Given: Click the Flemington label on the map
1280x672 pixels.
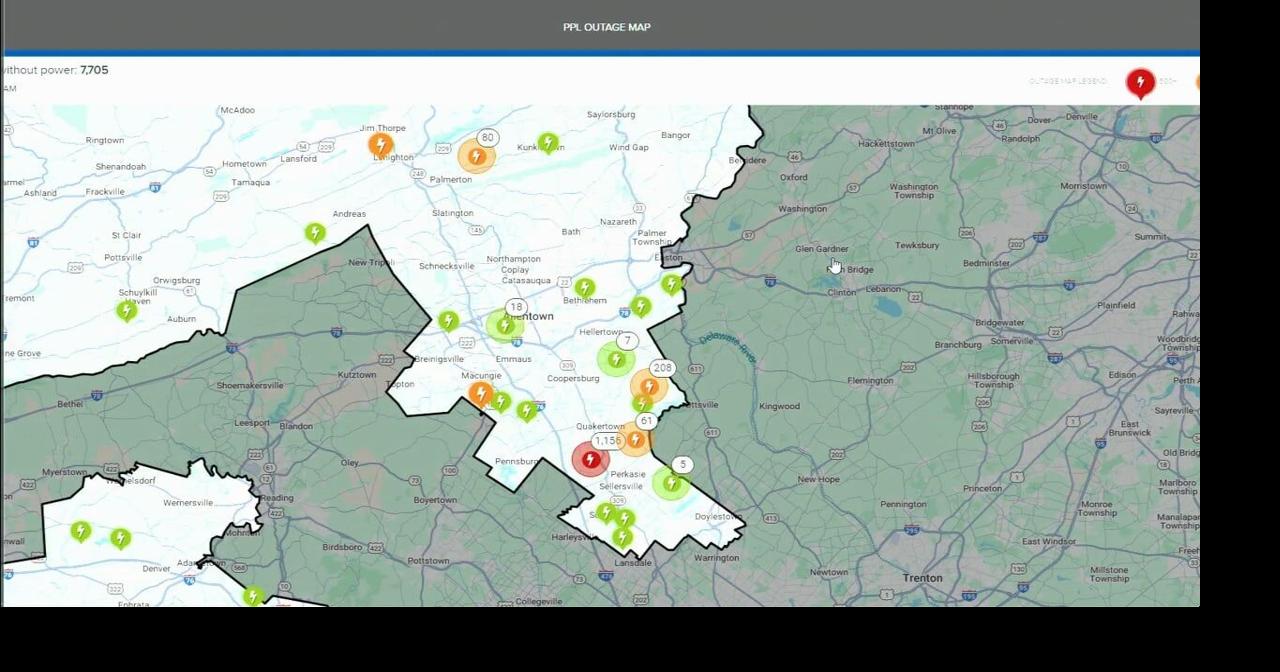Looking at the screenshot, I should [x=870, y=380].
